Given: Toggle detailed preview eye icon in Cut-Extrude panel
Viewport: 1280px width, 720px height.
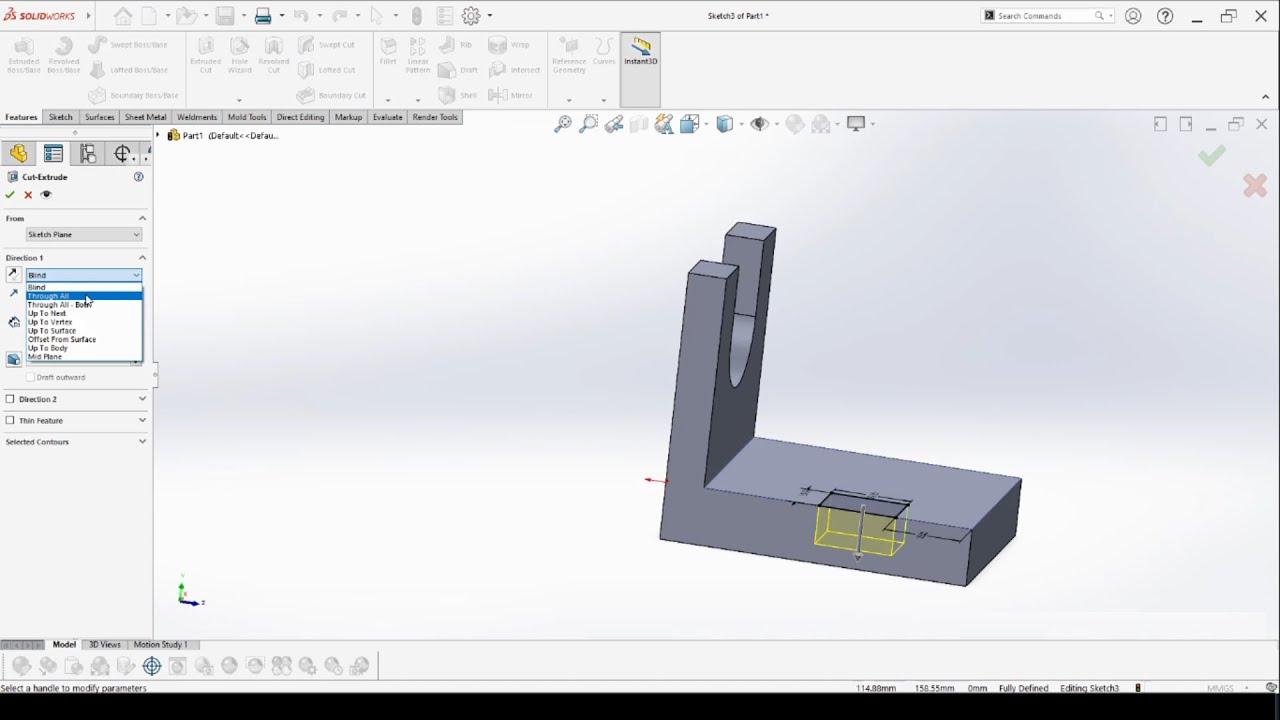Looking at the screenshot, I should point(46,195).
